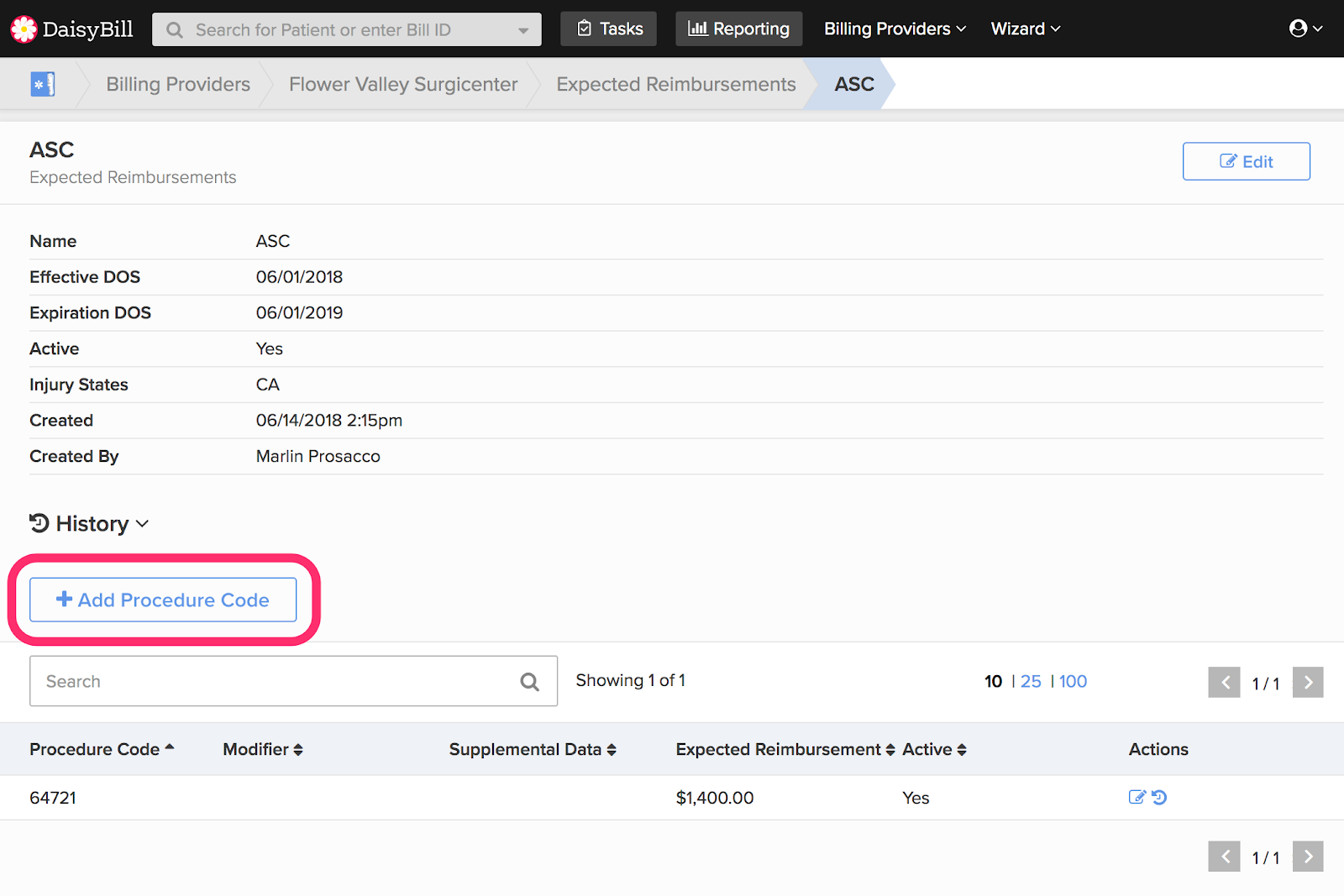Select Effective DOS value 06/01/2018
Image resolution: width=1344 pixels, height=896 pixels.
(x=299, y=277)
